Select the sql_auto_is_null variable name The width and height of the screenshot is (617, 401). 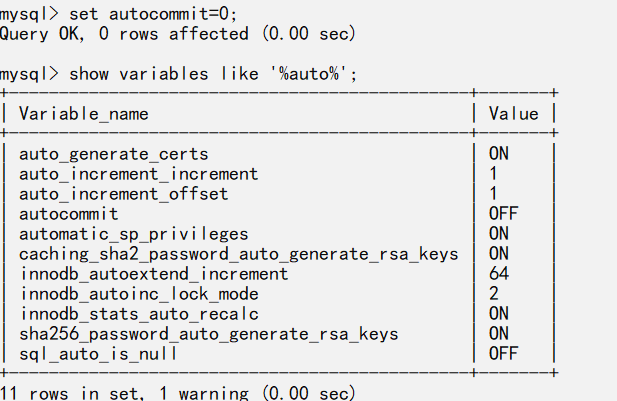click(98, 354)
